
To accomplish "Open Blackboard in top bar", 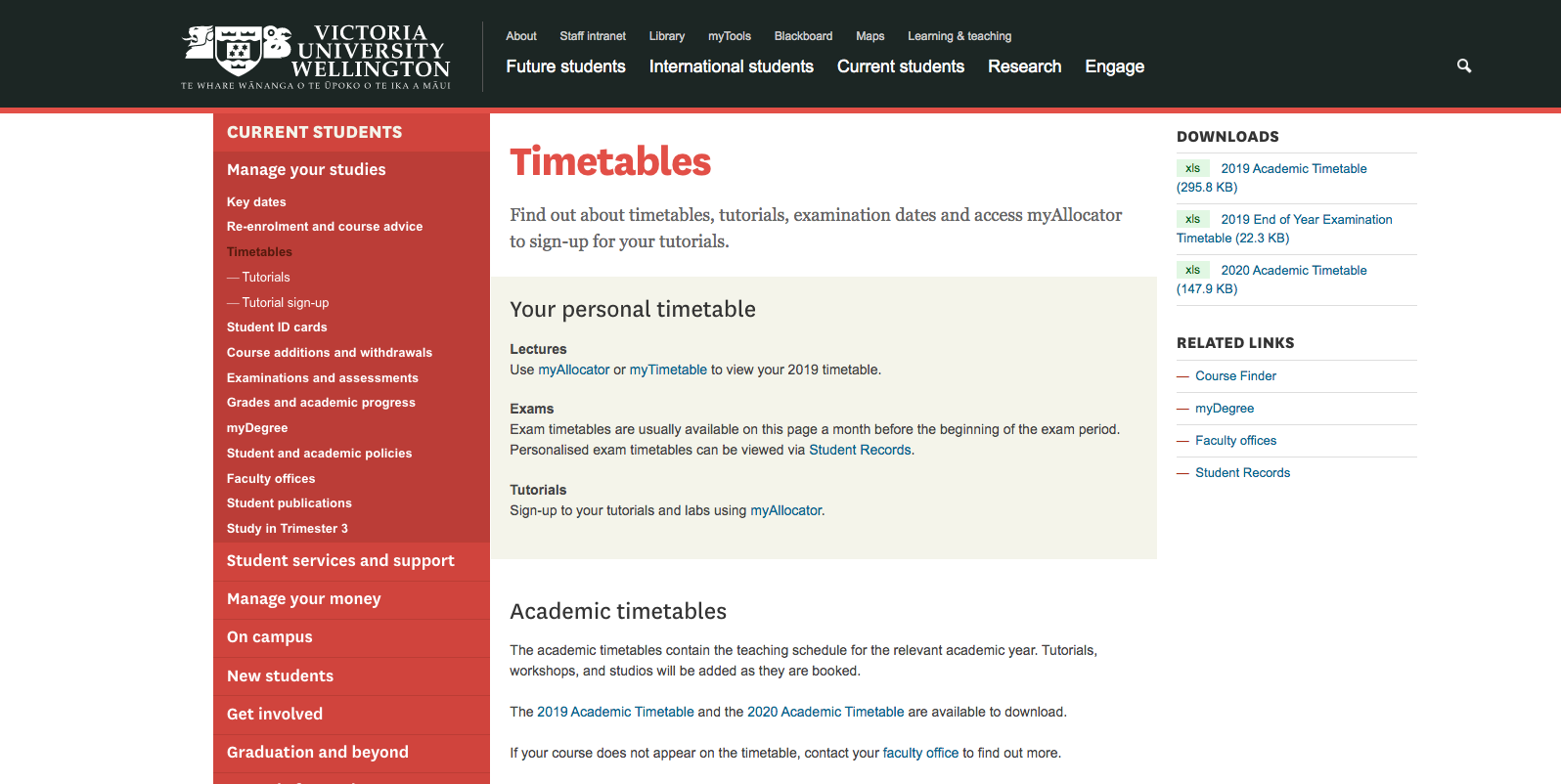I will click(x=803, y=36).
